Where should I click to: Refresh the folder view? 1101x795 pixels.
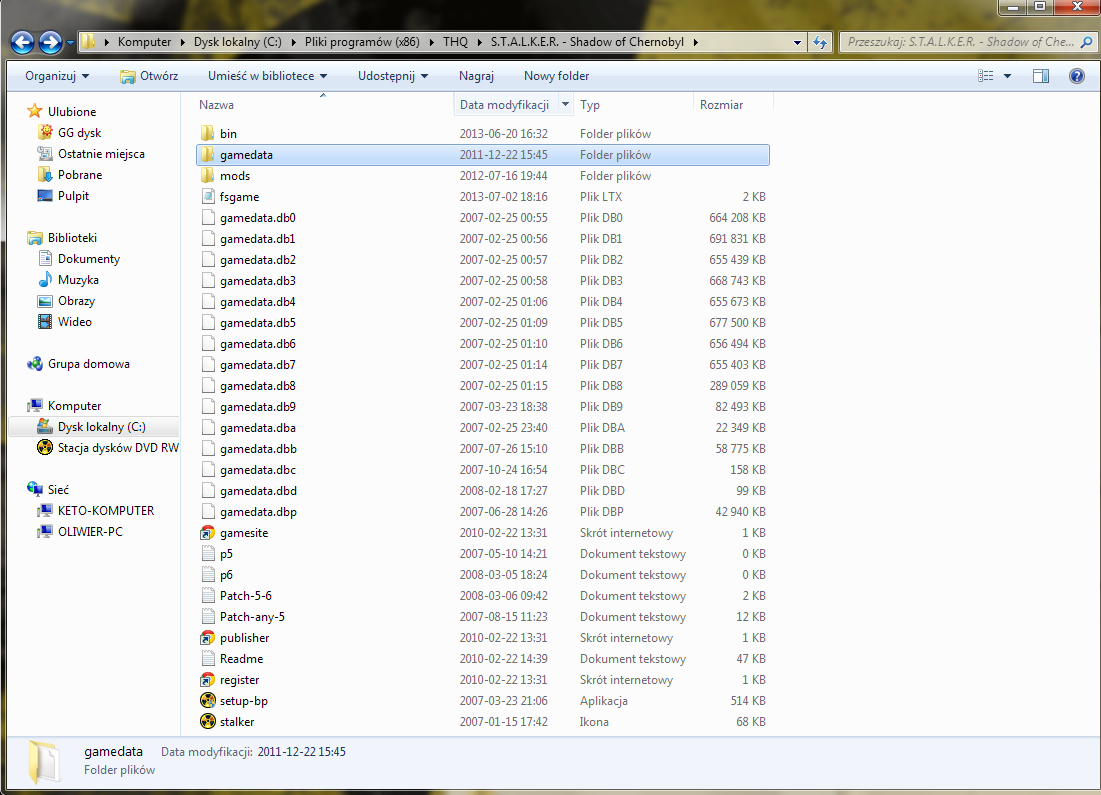(x=820, y=42)
